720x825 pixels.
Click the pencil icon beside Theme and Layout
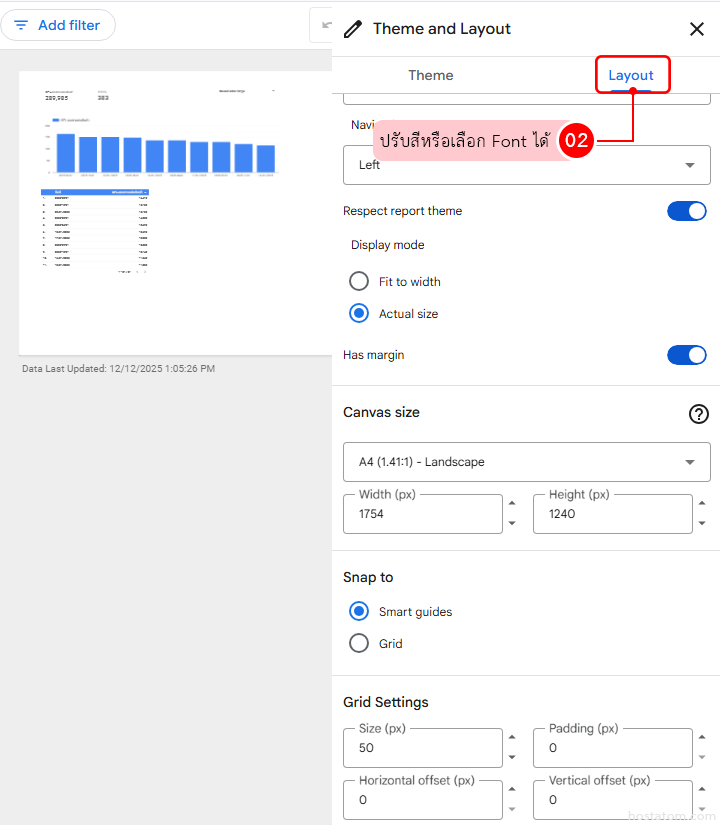point(352,29)
